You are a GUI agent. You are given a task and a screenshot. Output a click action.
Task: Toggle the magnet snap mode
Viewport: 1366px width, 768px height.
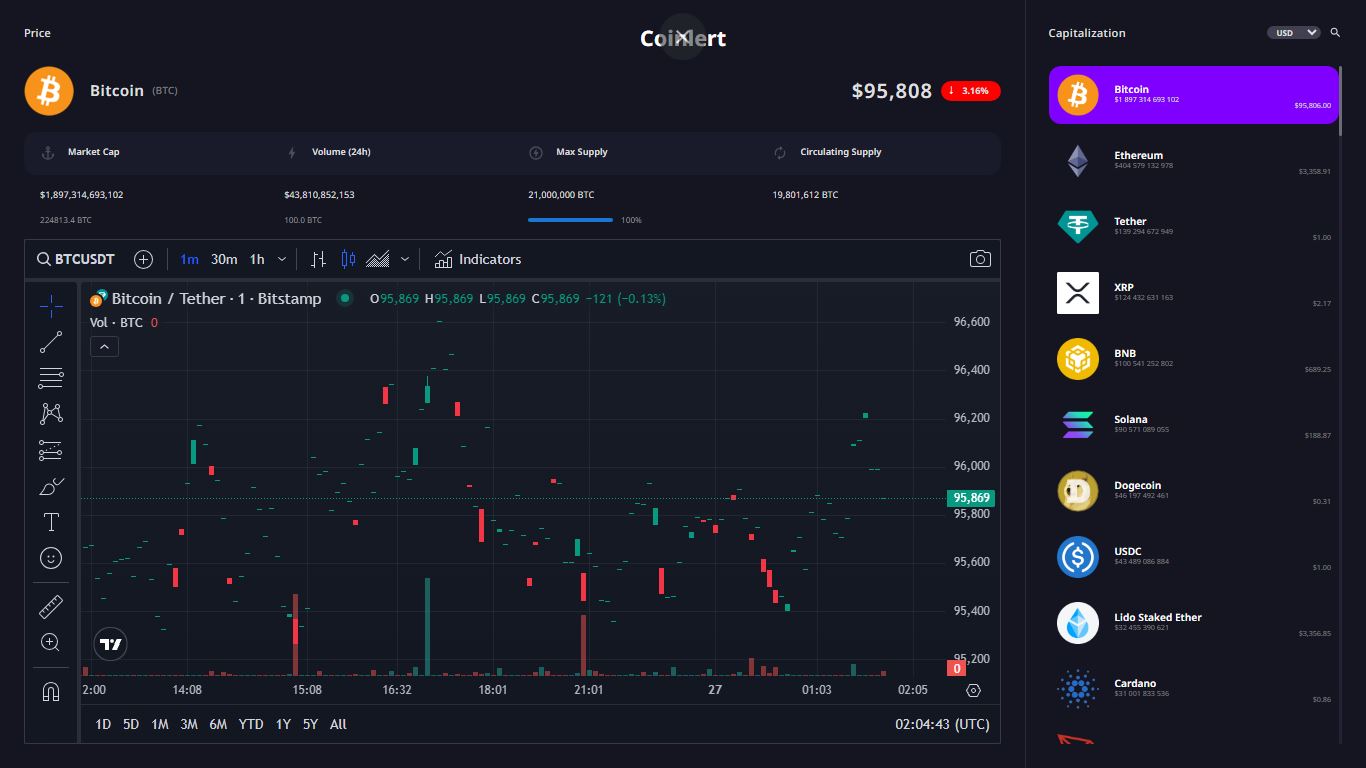[x=51, y=691]
